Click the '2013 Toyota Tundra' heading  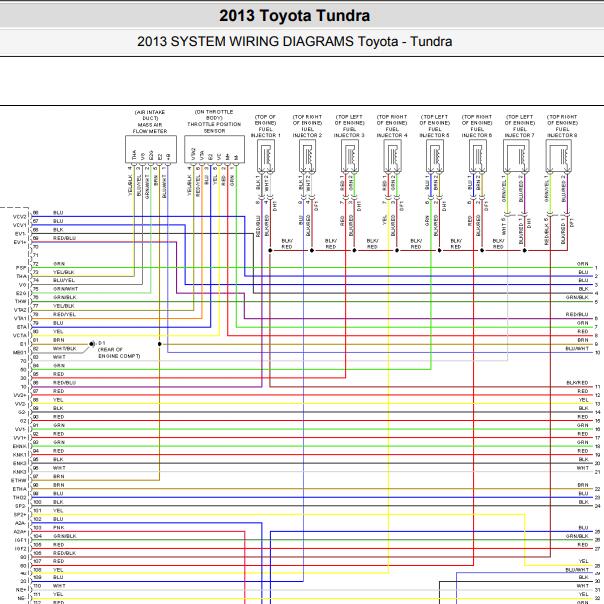(x=295, y=16)
